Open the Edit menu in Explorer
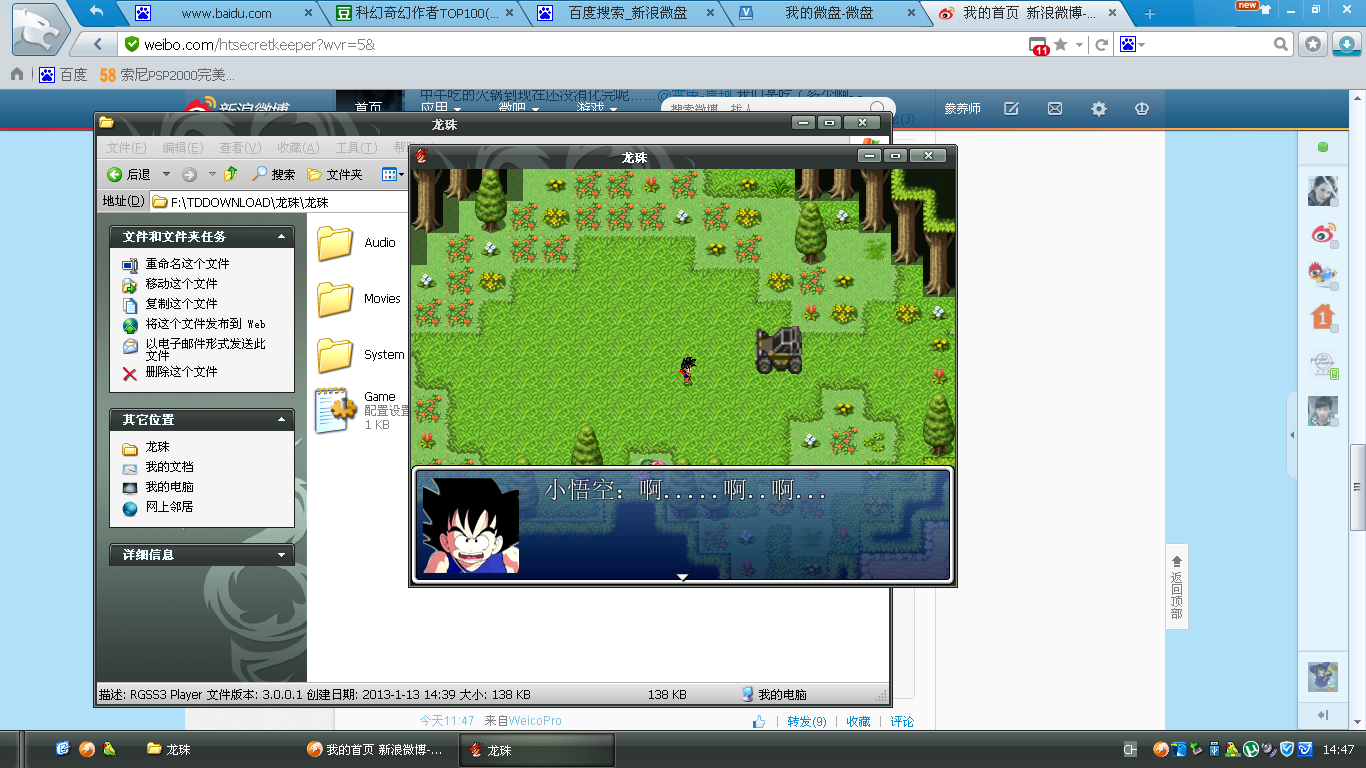This screenshot has width=1366, height=768. [183, 147]
